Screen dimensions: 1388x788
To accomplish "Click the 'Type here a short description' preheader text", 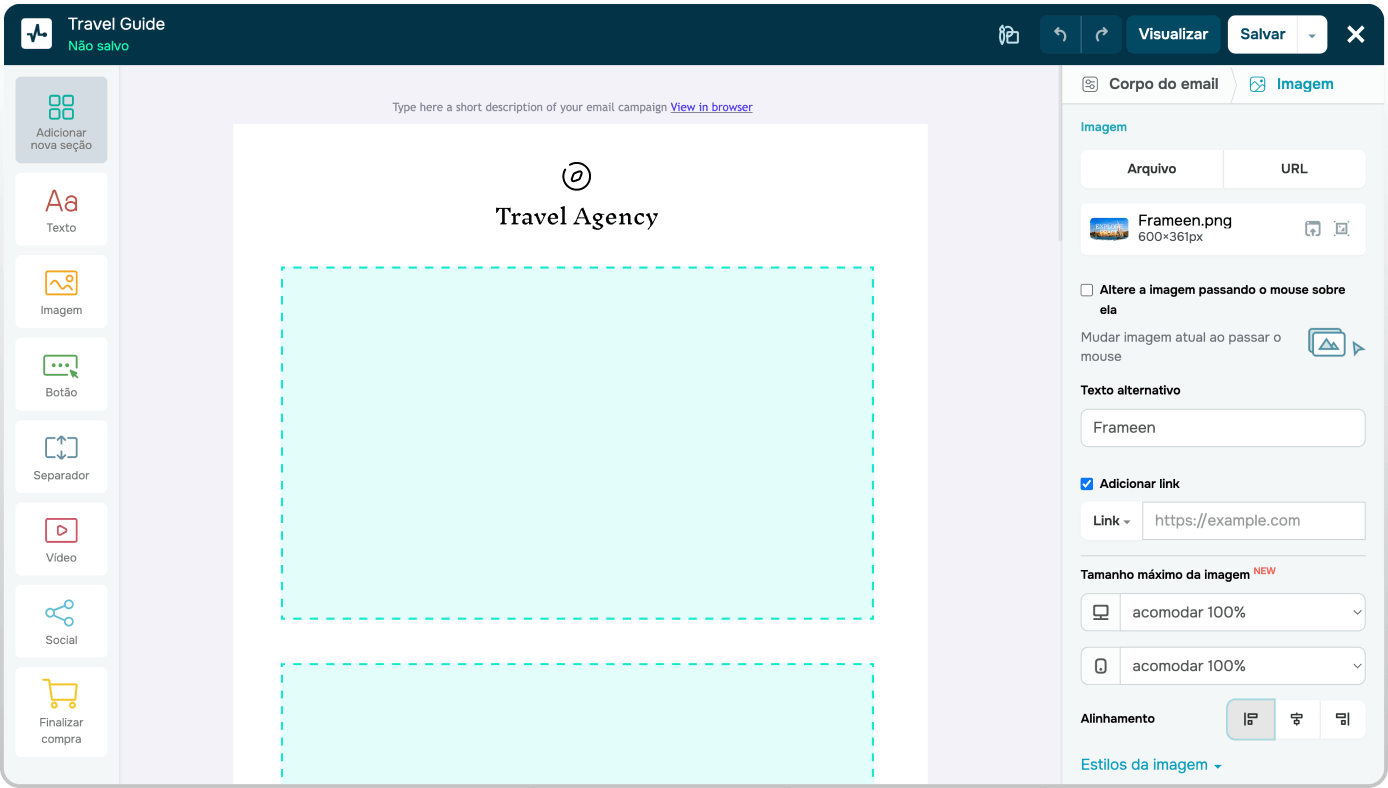I will [x=529, y=107].
